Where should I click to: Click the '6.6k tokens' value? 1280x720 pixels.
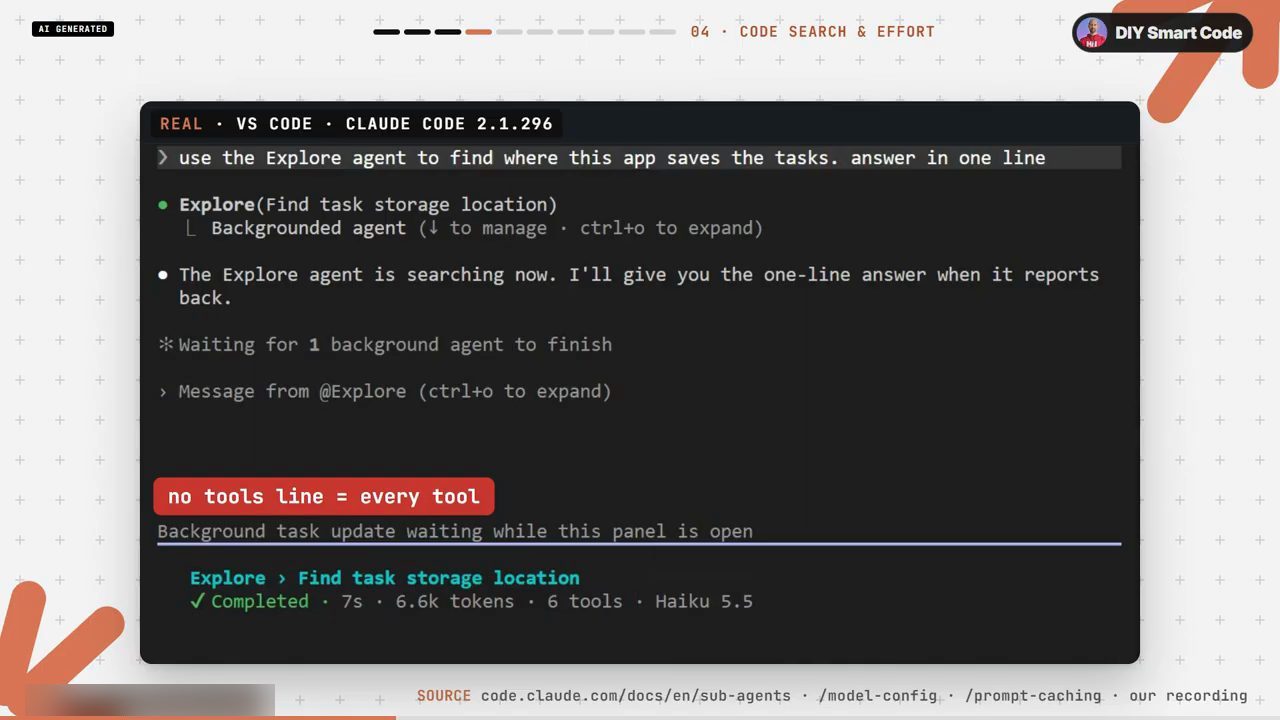[455, 601]
